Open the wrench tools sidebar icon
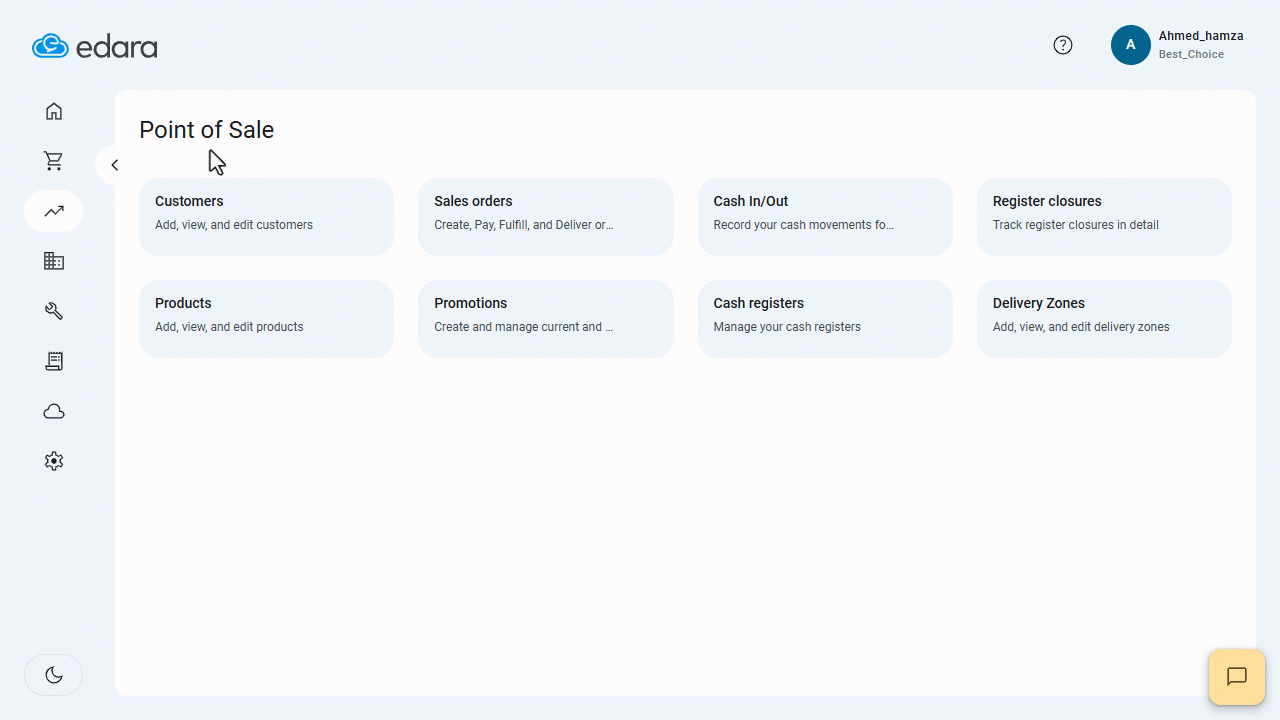Viewport: 1280px width, 720px height. click(x=54, y=311)
